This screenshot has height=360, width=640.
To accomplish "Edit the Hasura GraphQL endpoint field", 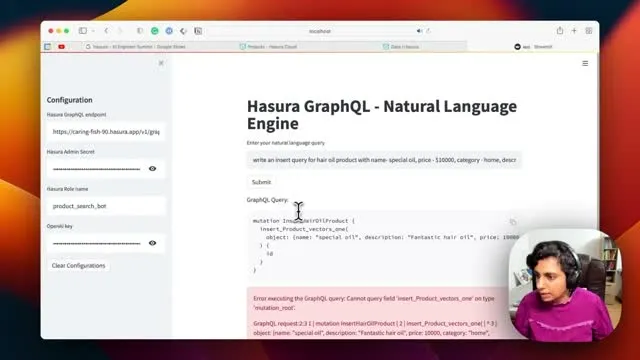I will [x=106, y=132].
